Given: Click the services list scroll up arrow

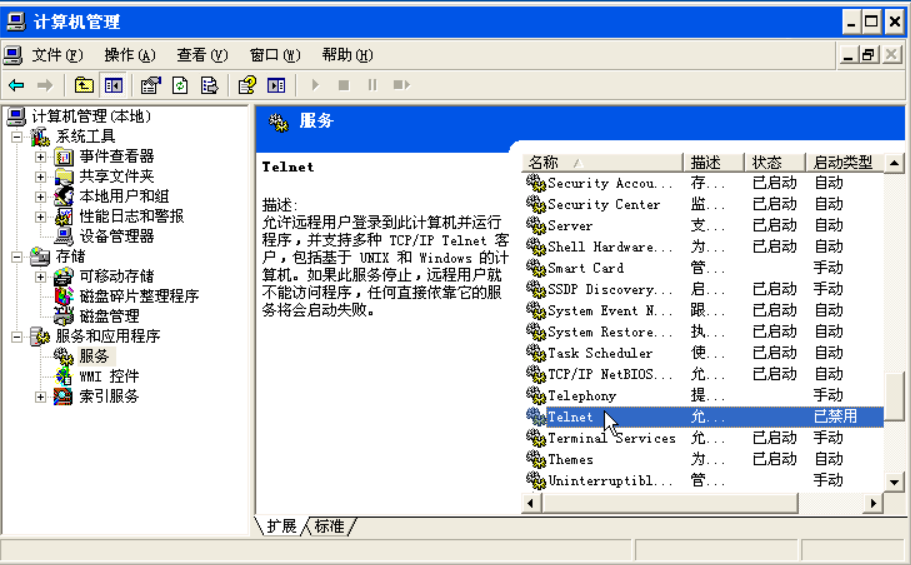Looking at the screenshot, I should tap(894, 163).
